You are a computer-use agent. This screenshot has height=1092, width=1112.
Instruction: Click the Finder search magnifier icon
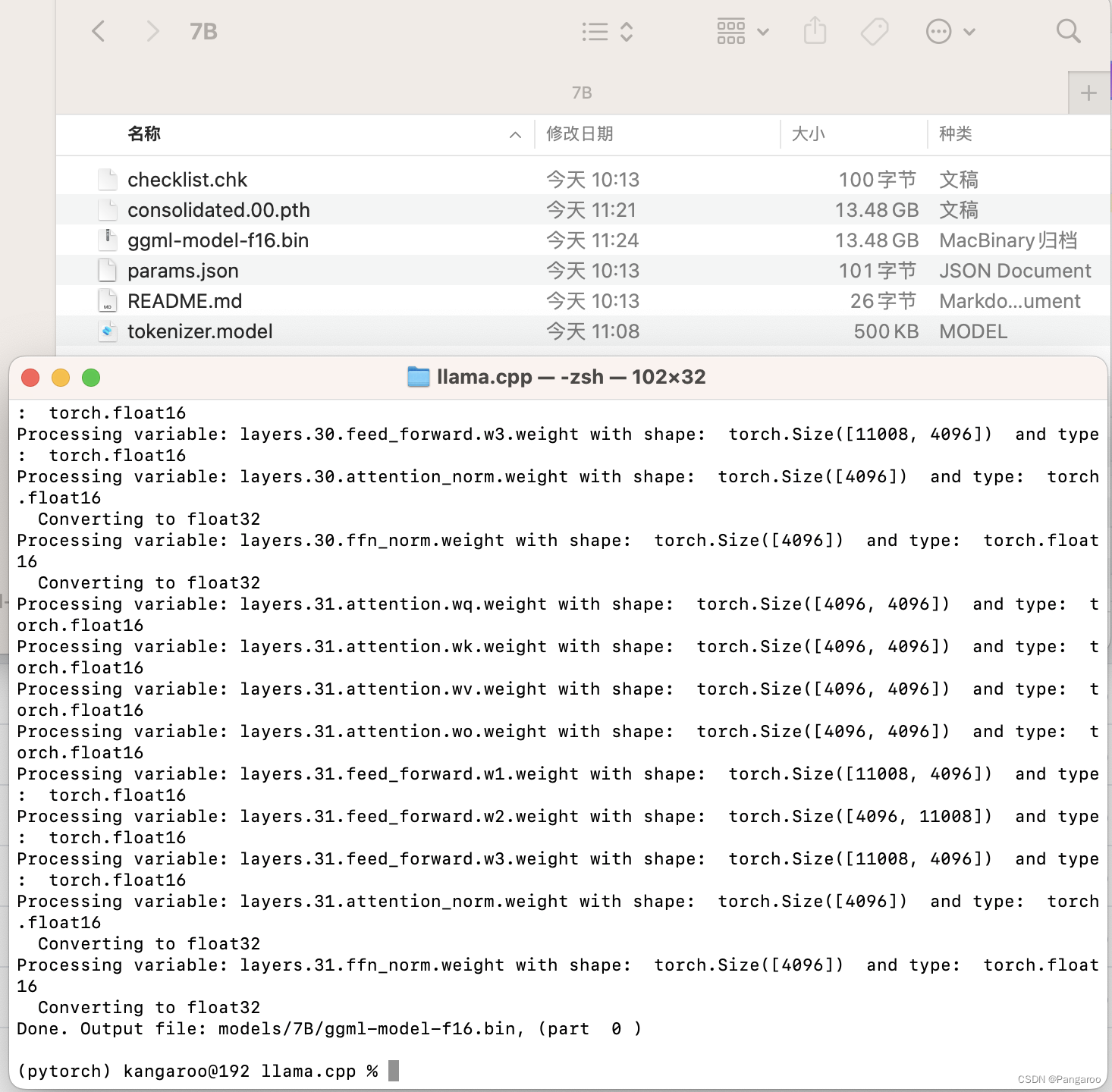click(1068, 31)
